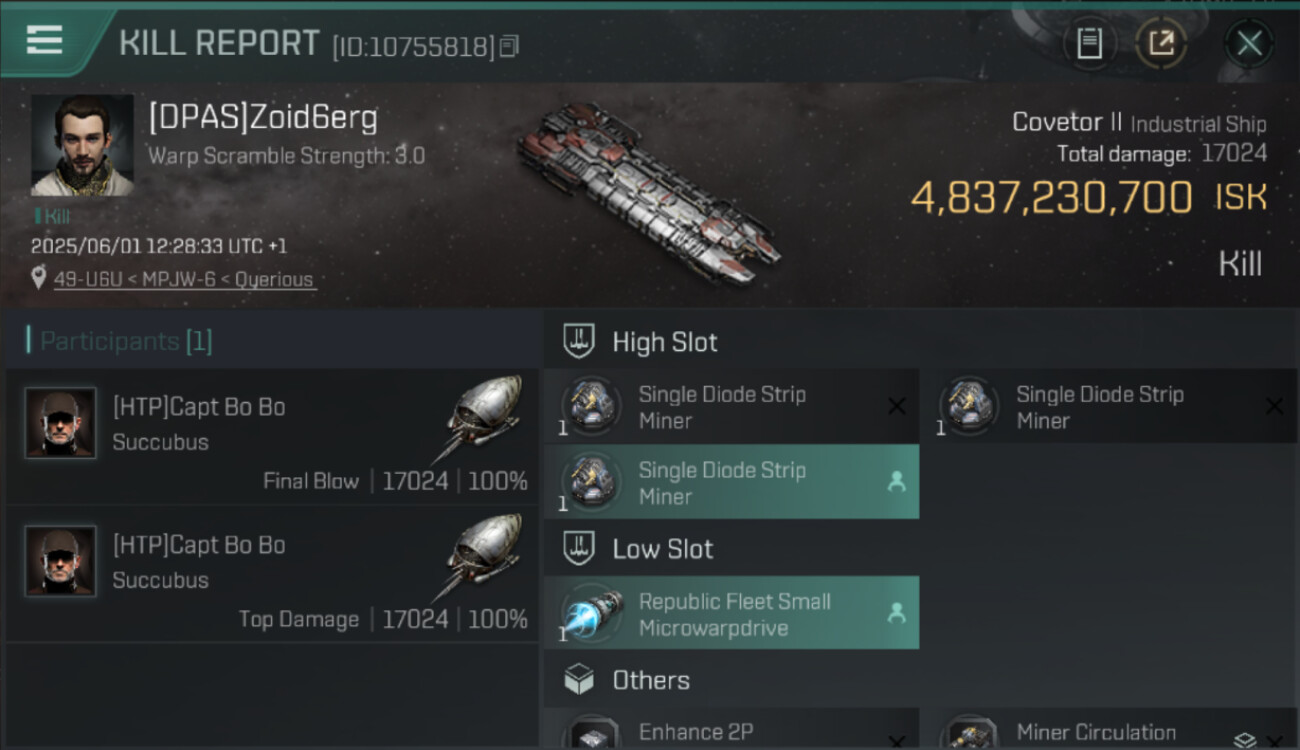Open the 49-U6U location link
Viewport: 1300px width, 750px height.
point(184,280)
